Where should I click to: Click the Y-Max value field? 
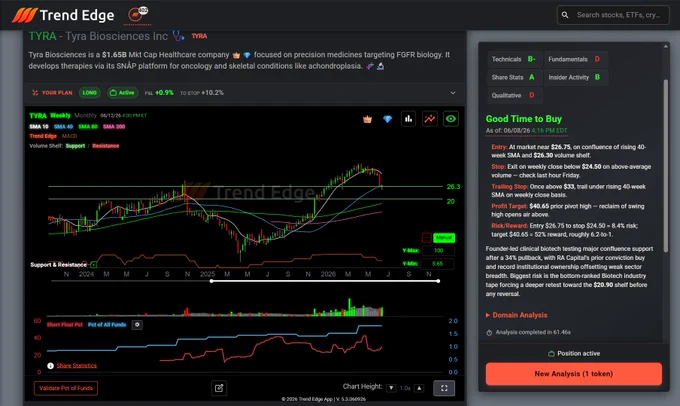pyautogui.click(x=438, y=251)
